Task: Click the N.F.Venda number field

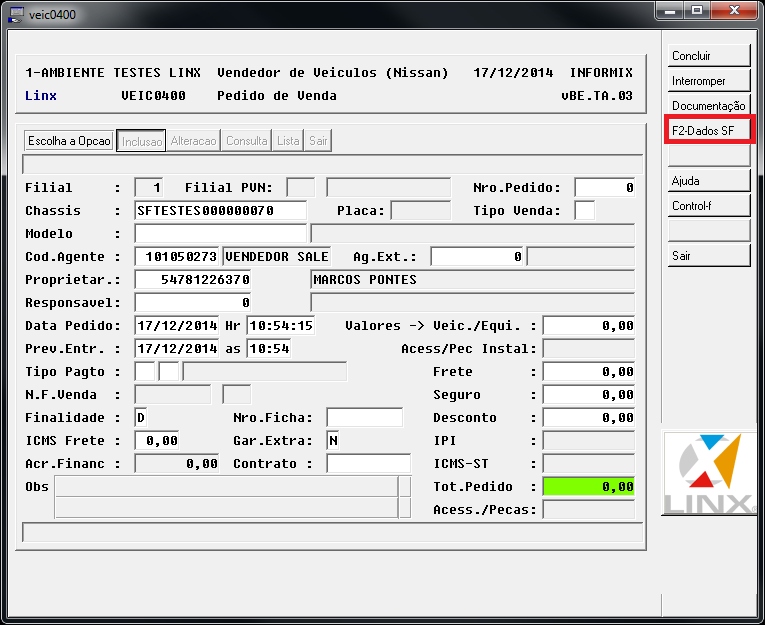Action: coord(173,394)
